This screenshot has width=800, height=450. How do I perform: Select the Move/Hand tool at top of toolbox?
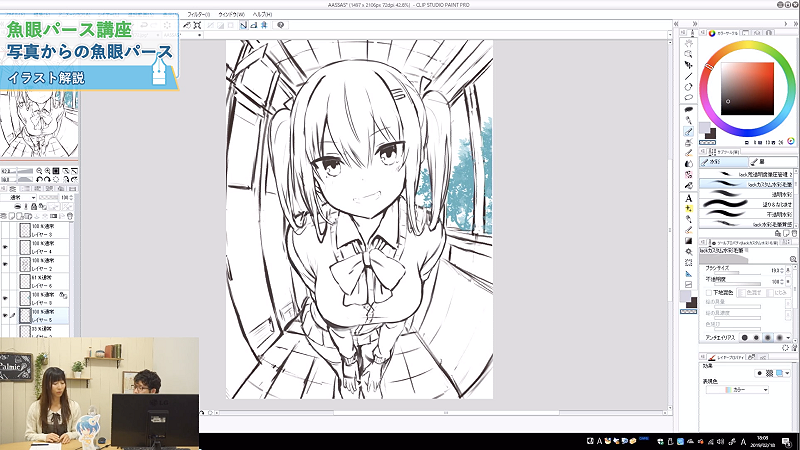[x=688, y=43]
